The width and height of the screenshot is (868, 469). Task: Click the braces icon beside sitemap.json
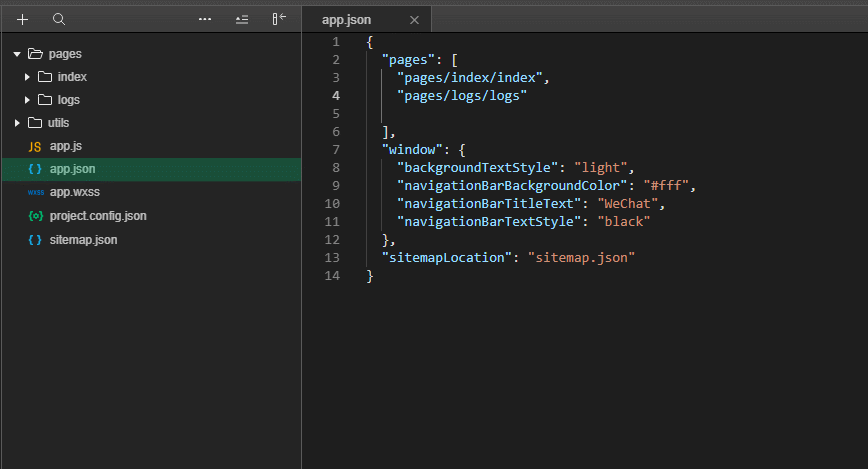[35, 240]
